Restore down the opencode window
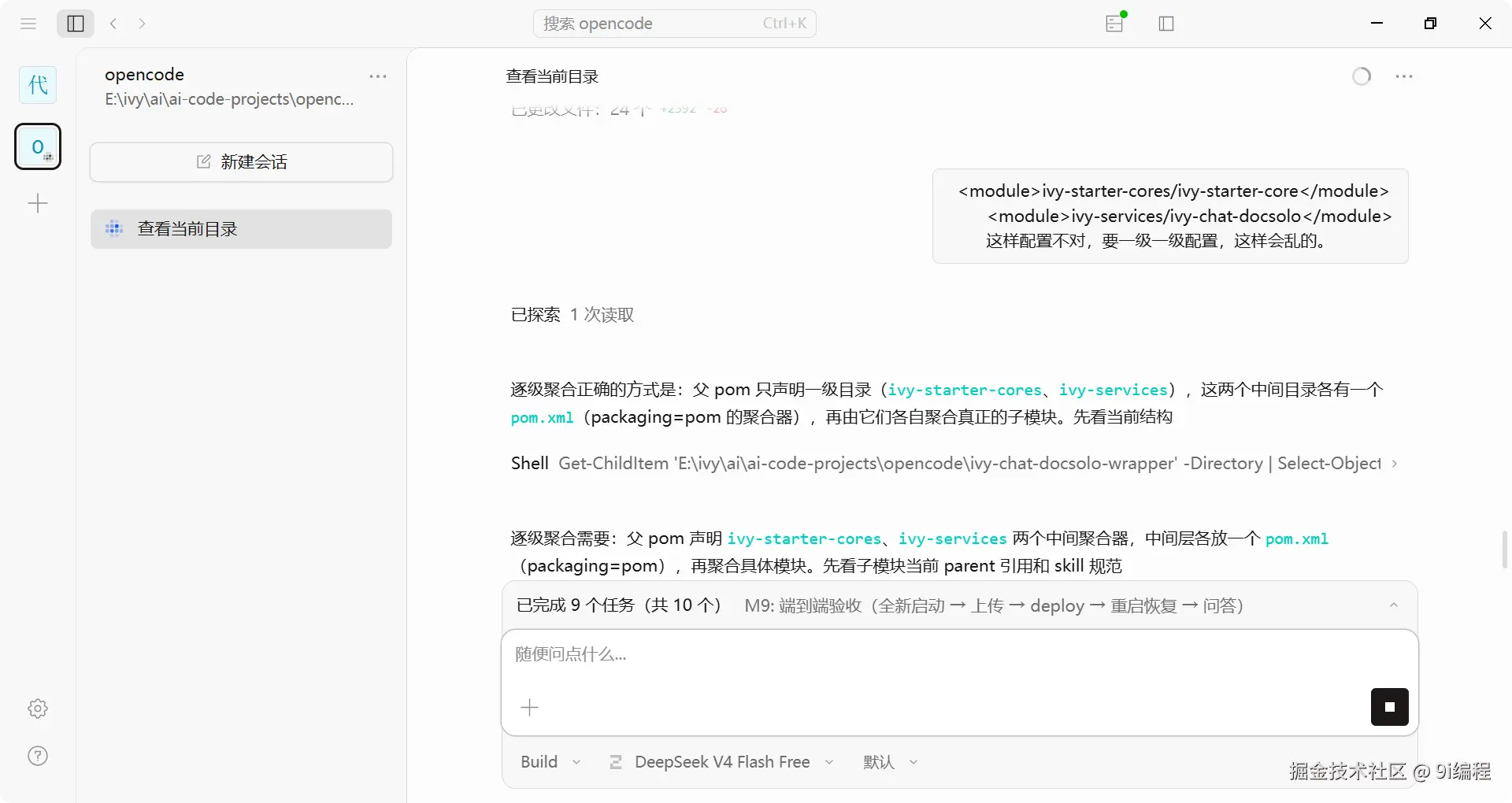The width and height of the screenshot is (1512, 803). (x=1430, y=24)
